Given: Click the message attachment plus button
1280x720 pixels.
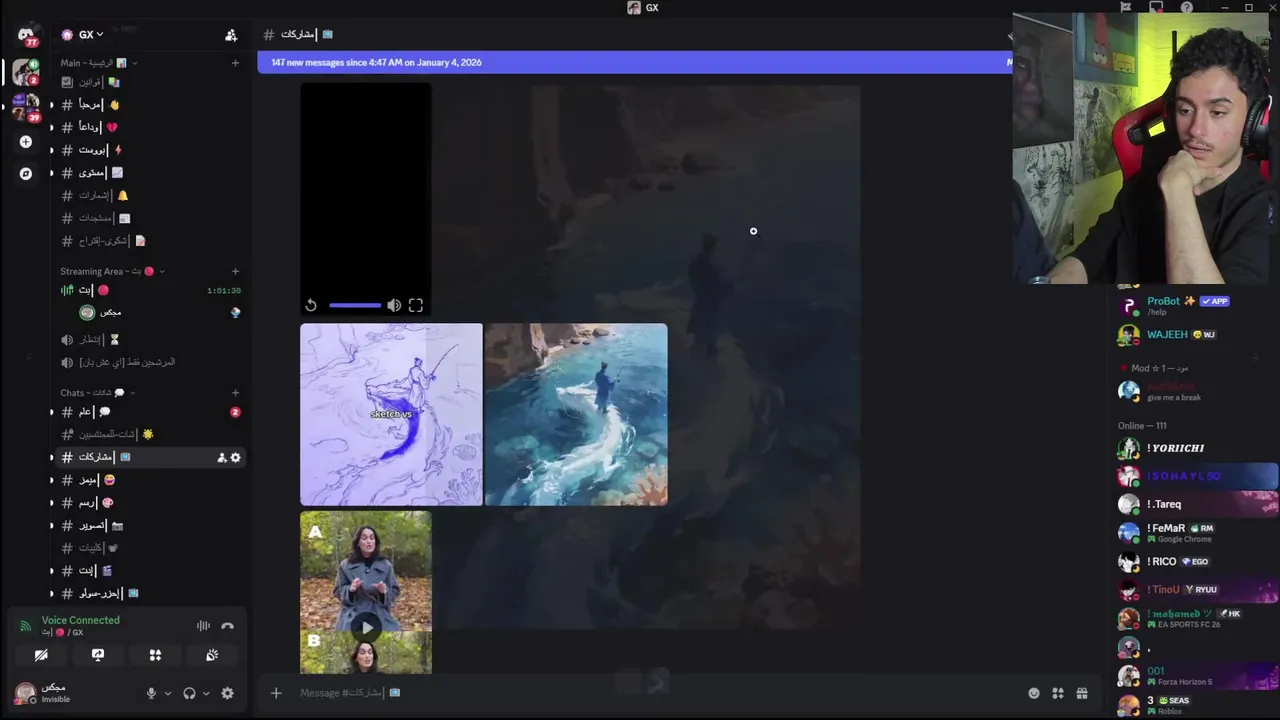Looking at the screenshot, I should 276,693.
